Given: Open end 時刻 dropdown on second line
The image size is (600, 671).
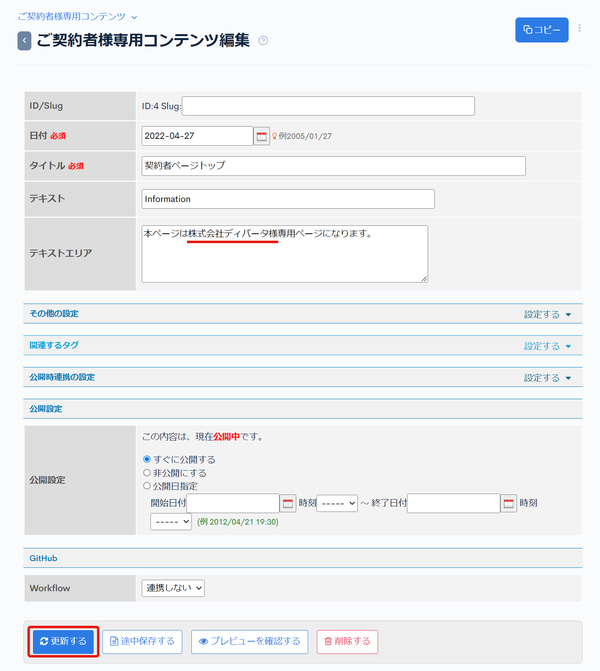Looking at the screenshot, I should click(171, 522).
